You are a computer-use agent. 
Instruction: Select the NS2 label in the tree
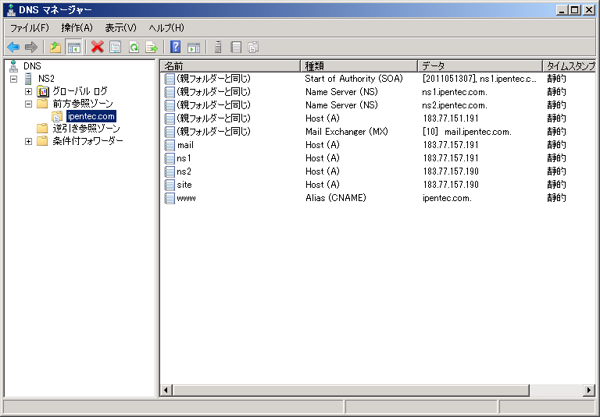coord(46,79)
